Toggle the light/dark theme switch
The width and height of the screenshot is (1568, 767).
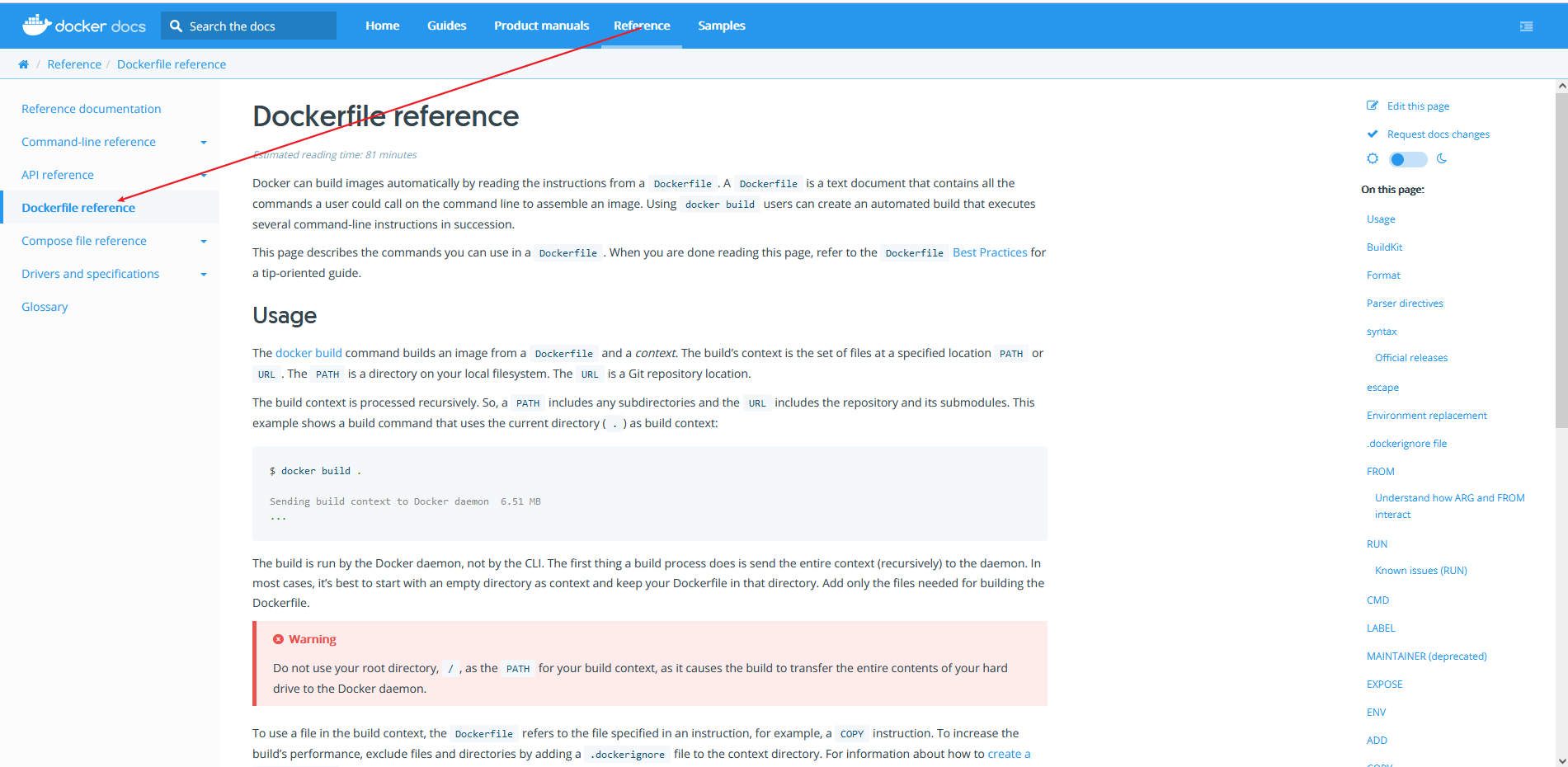click(1407, 159)
